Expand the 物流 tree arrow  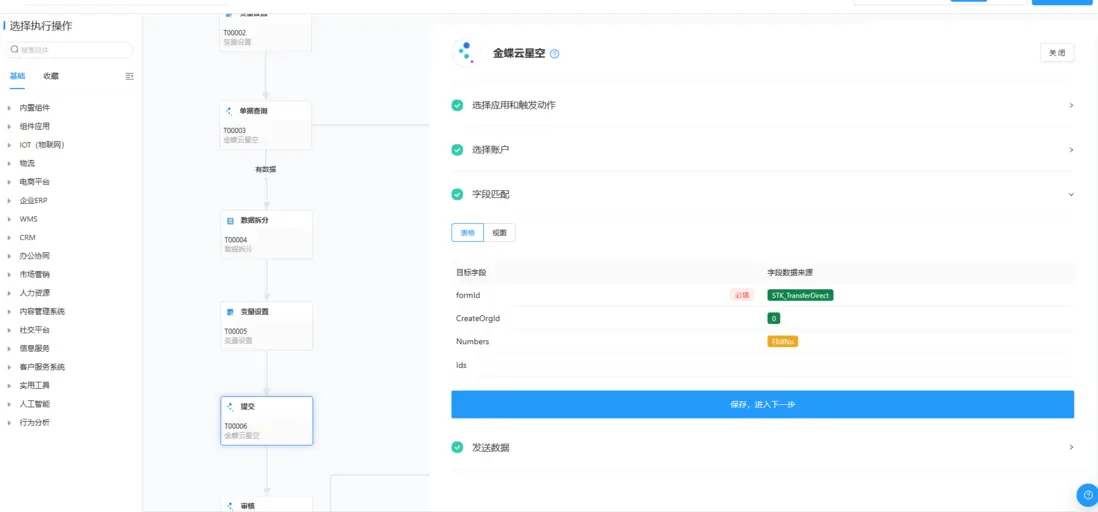pyautogui.click(x=9, y=163)
